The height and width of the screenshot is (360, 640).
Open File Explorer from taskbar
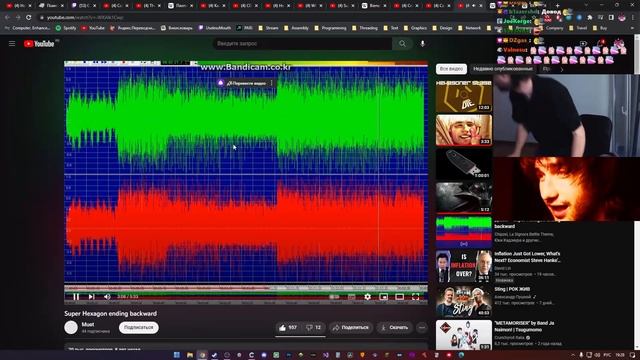190,355
